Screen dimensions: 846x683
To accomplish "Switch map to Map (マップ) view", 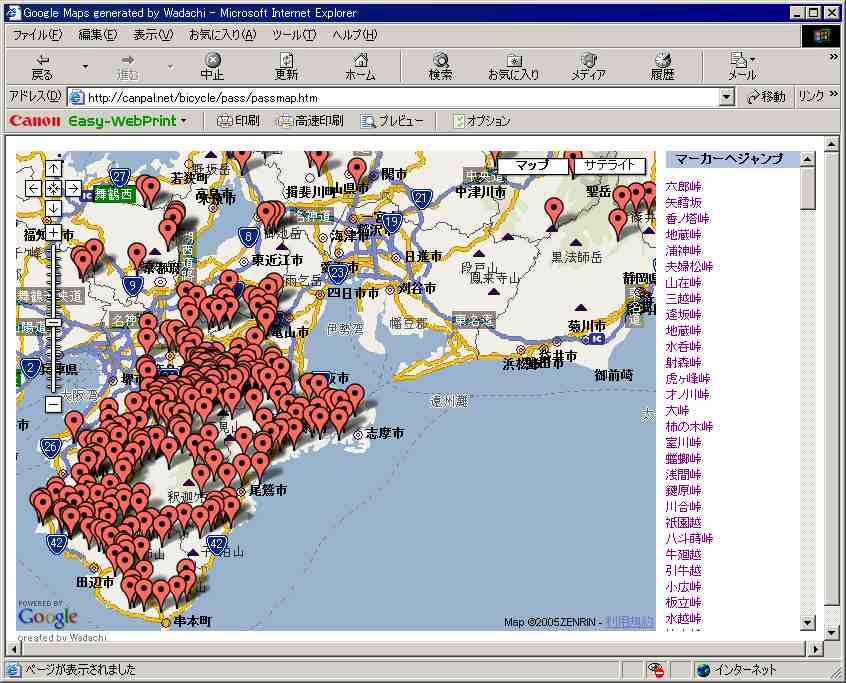I will click(532, 165).
